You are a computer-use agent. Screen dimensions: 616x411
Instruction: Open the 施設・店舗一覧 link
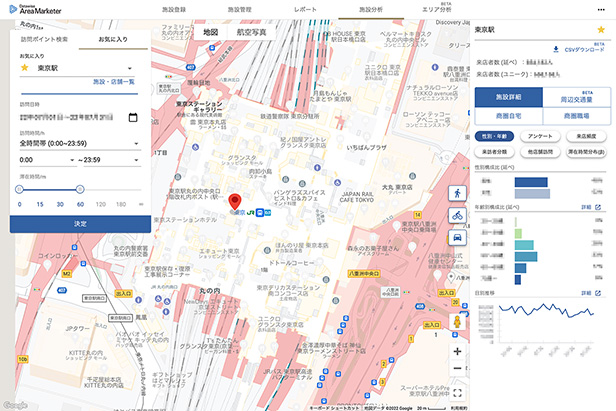click(x=114, y=82)
